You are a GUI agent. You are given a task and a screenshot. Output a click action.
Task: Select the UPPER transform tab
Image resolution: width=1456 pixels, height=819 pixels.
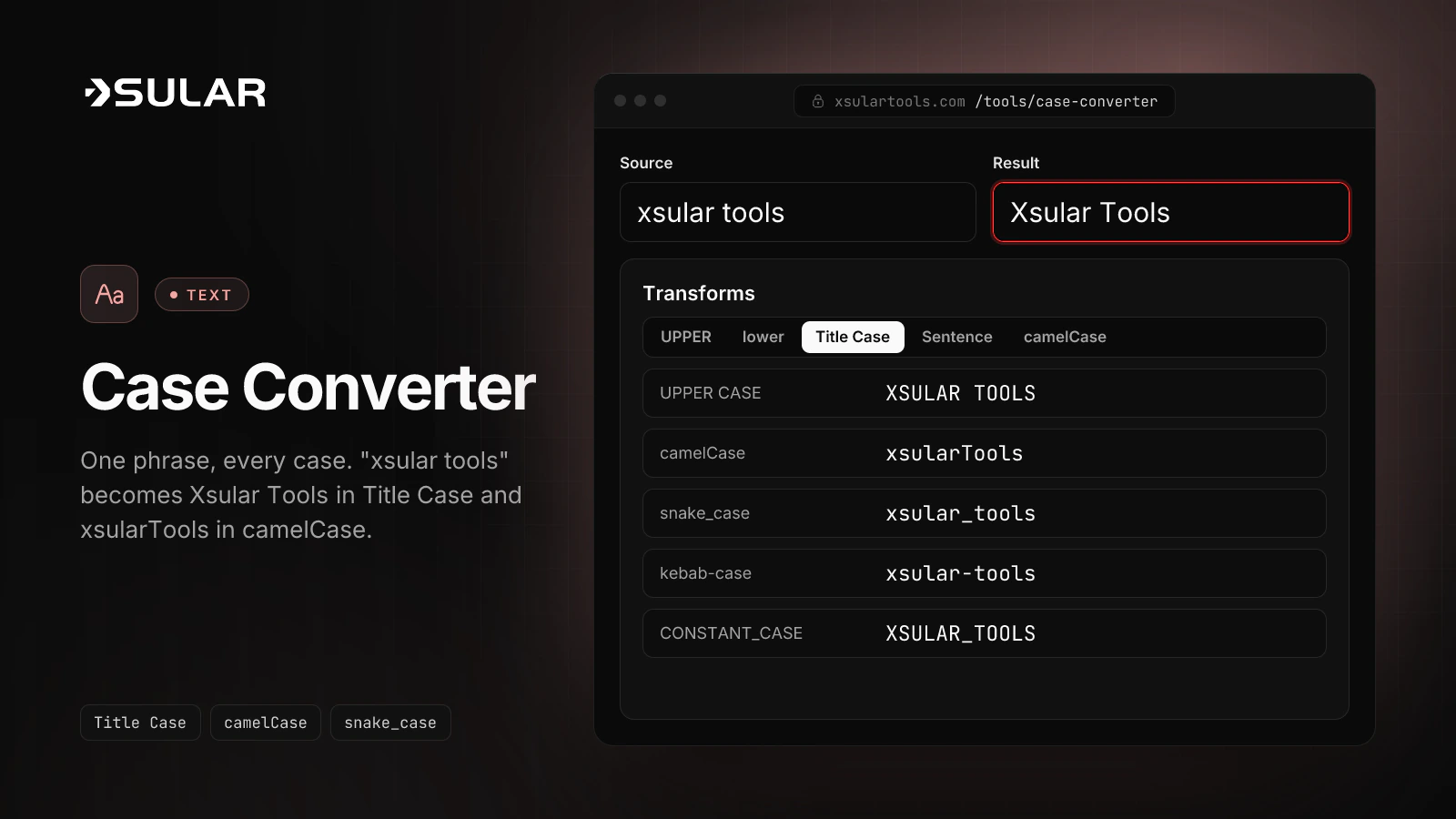click(686, 337)
